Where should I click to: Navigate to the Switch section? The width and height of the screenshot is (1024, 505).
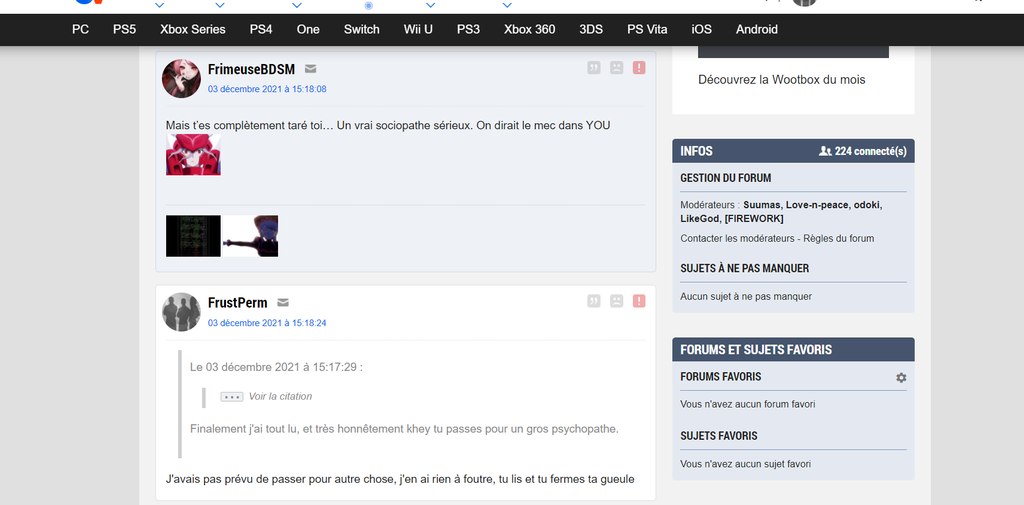point(361,29)
